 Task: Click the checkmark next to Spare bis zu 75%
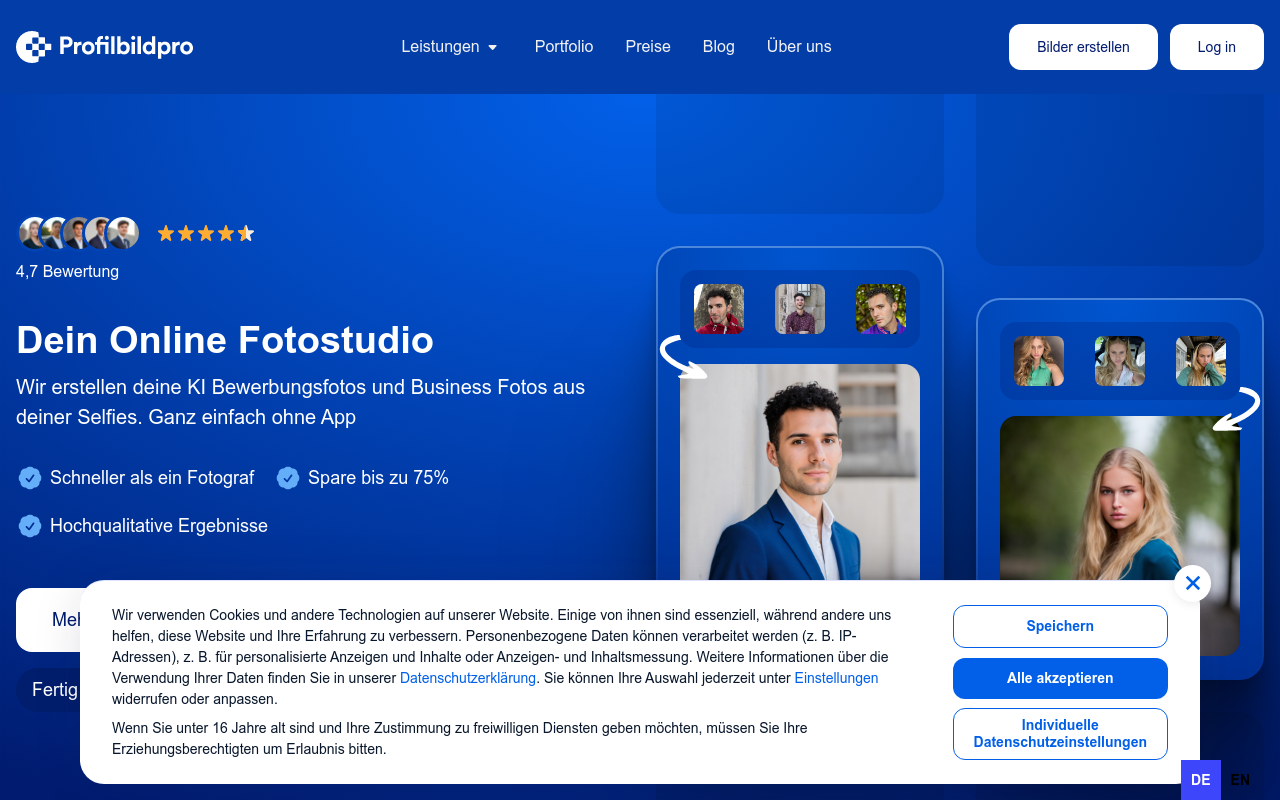288,478
